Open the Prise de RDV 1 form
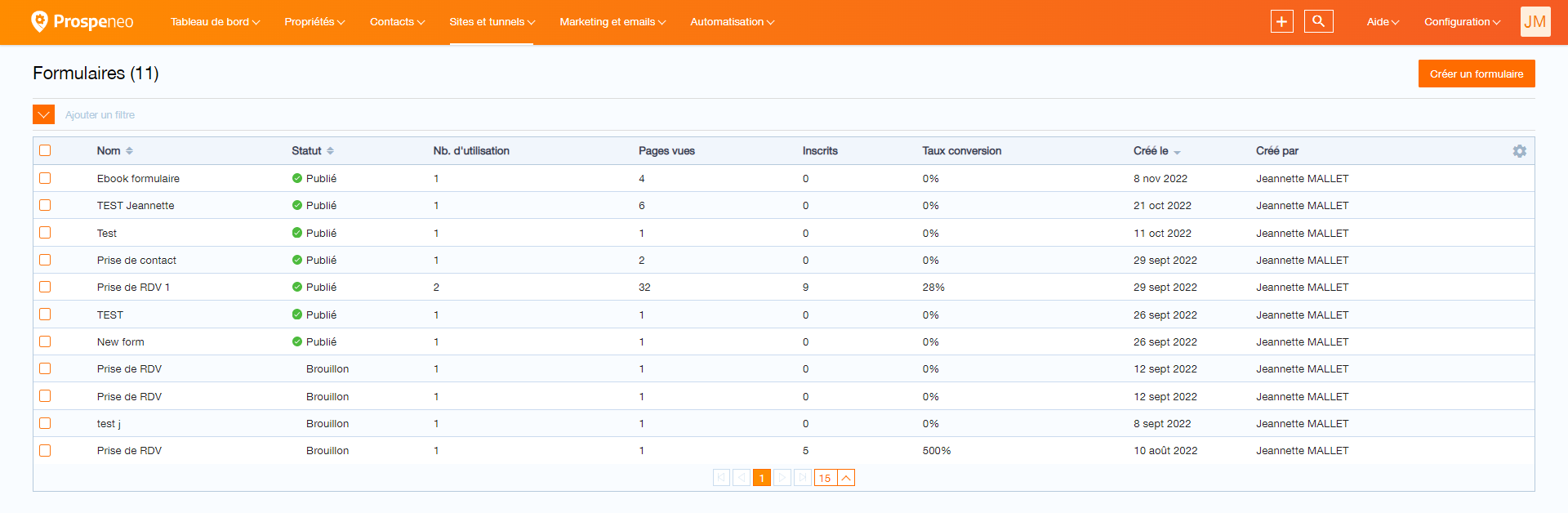Screen dimensions: 1568x513 (x=133, y=288)
